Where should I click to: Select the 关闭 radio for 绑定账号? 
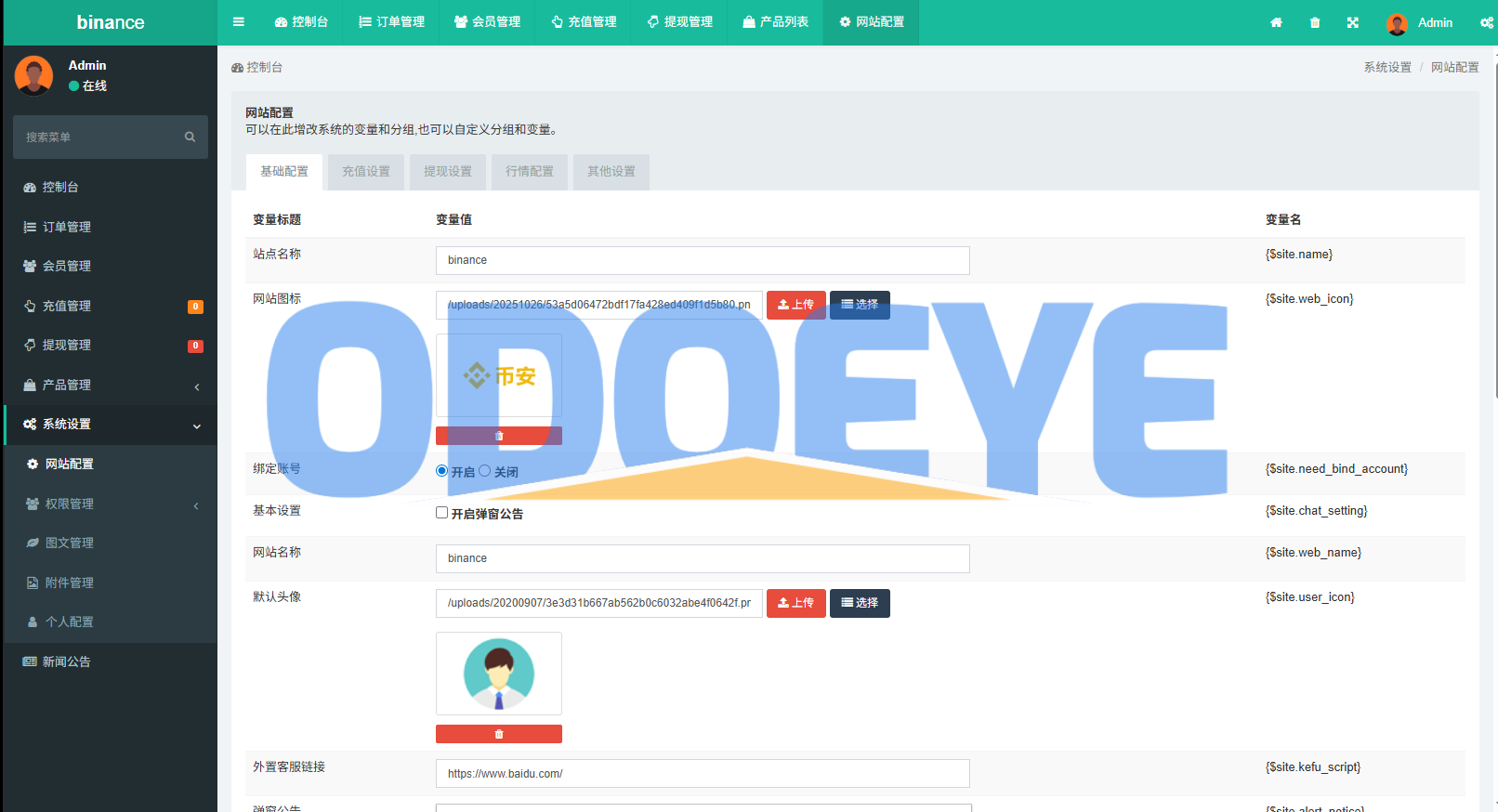pyautogui.click(x=485, y=471)
